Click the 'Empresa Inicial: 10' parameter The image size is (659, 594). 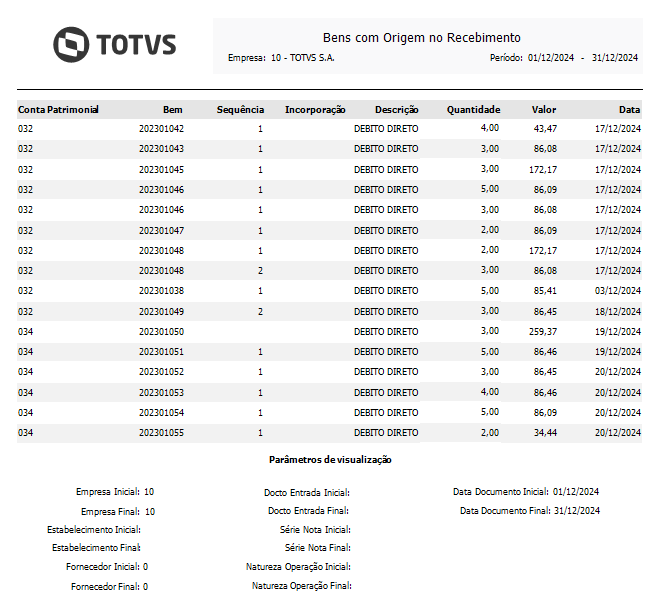pyautogui.click(x=115, y=492)
